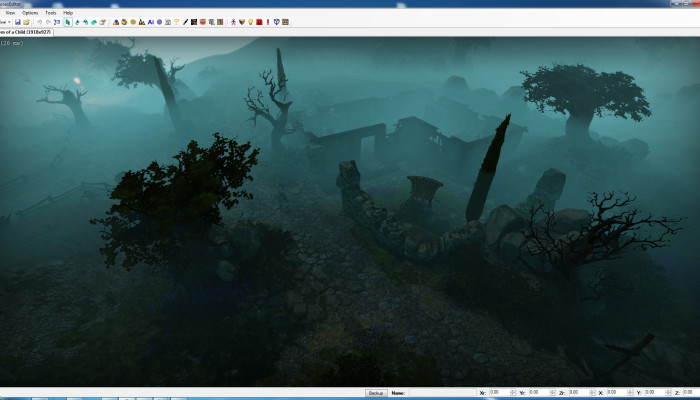Adjust the Yr spinner arrows

[552, 392]
